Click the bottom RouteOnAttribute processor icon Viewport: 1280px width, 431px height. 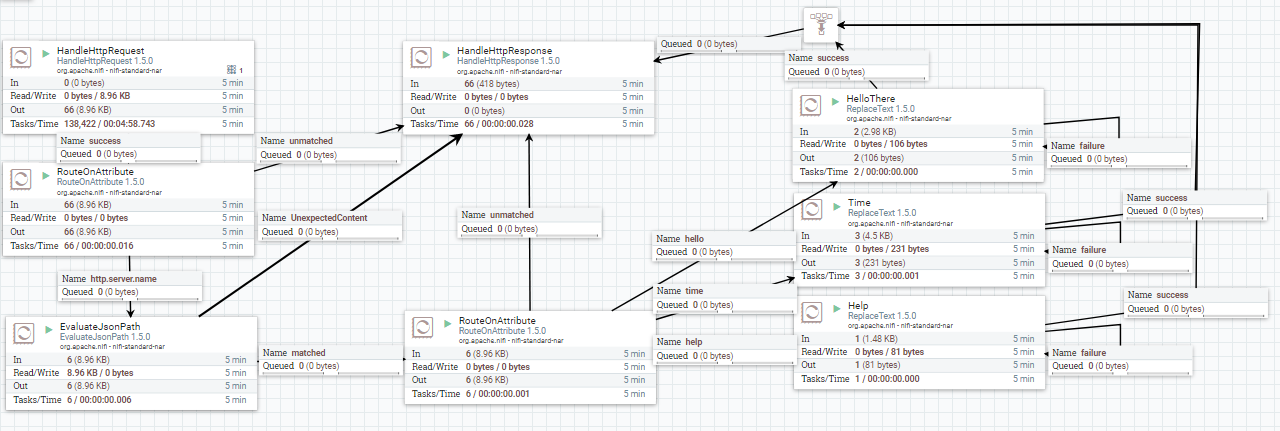tap(423, 327)
